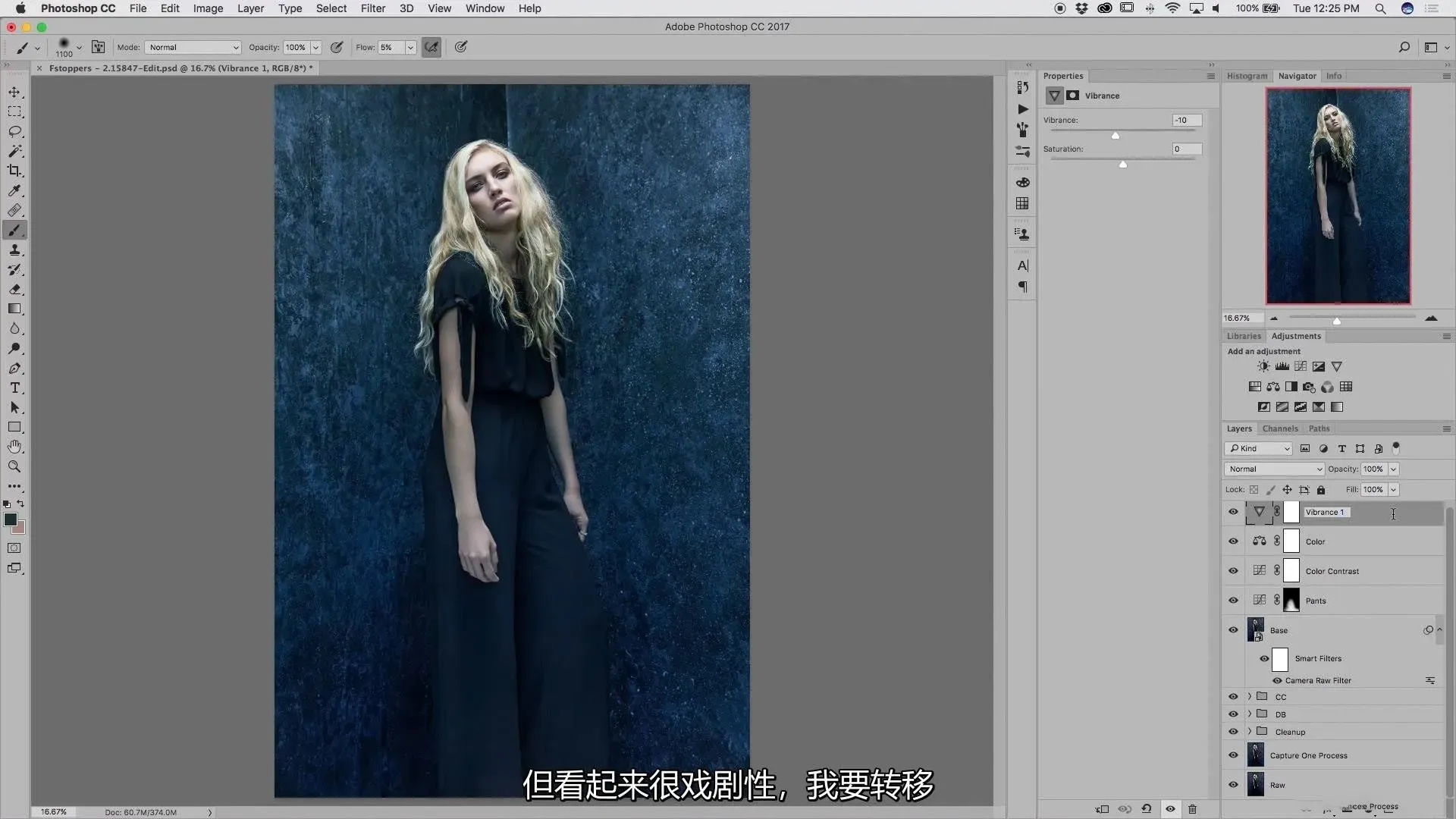This screenshot has width=1456, height=819.
Task: Select the Lasso tool
Action: pyautogui.click(x=14, y=132)
